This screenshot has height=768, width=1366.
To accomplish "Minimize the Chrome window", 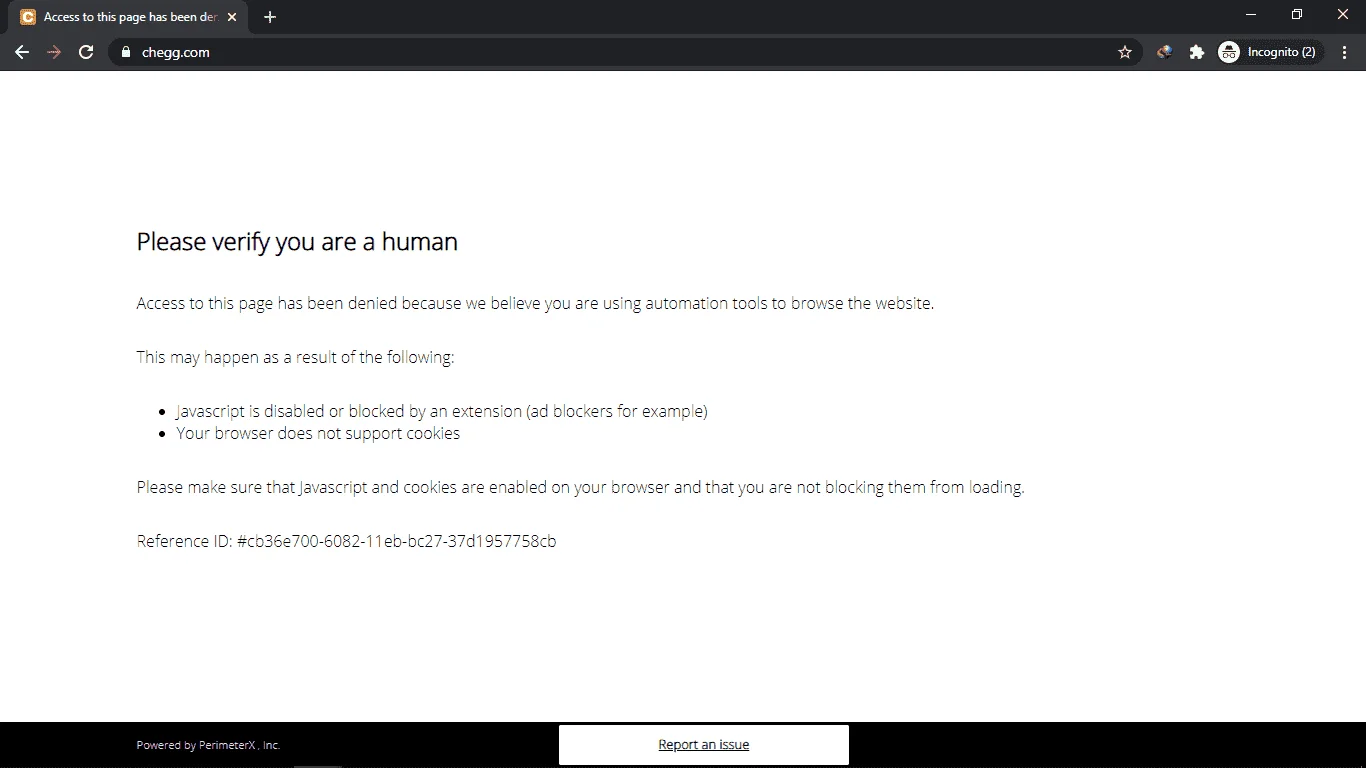I will (x=1251, y=14).
